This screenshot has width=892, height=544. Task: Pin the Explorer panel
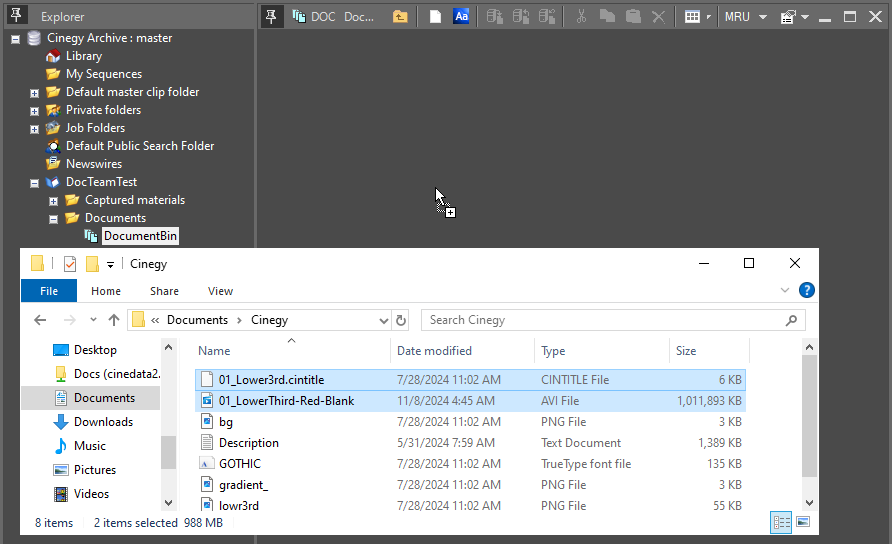[x=17, y=17]
